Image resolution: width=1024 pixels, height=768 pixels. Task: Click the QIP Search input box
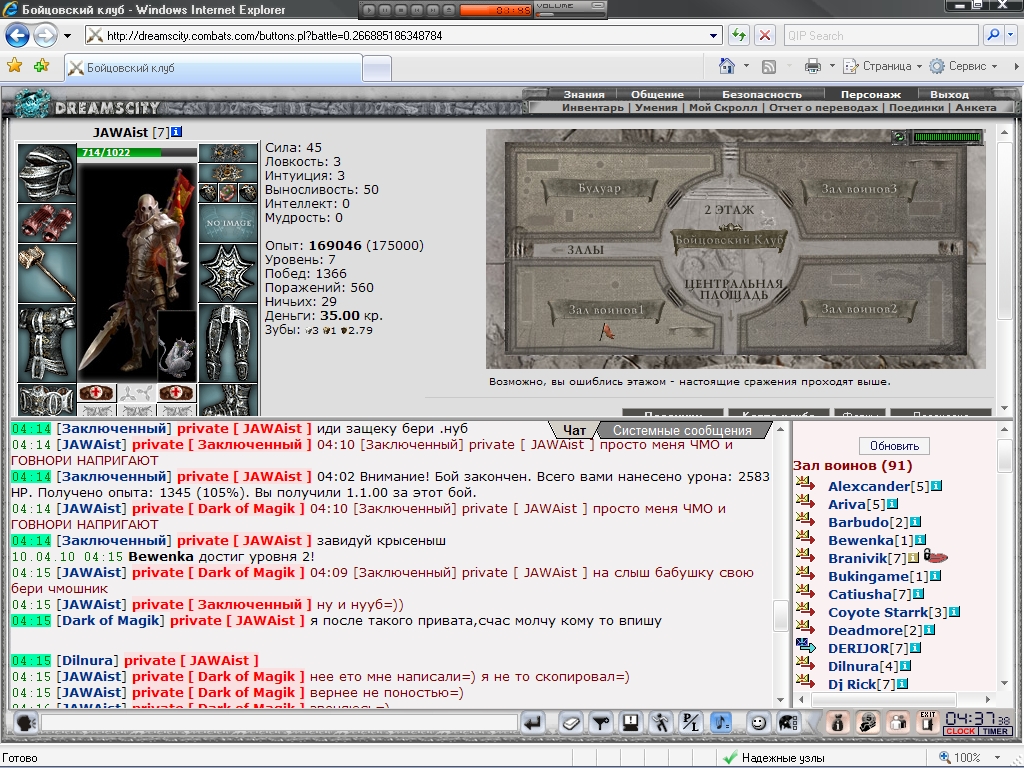(x=880, y=35)
